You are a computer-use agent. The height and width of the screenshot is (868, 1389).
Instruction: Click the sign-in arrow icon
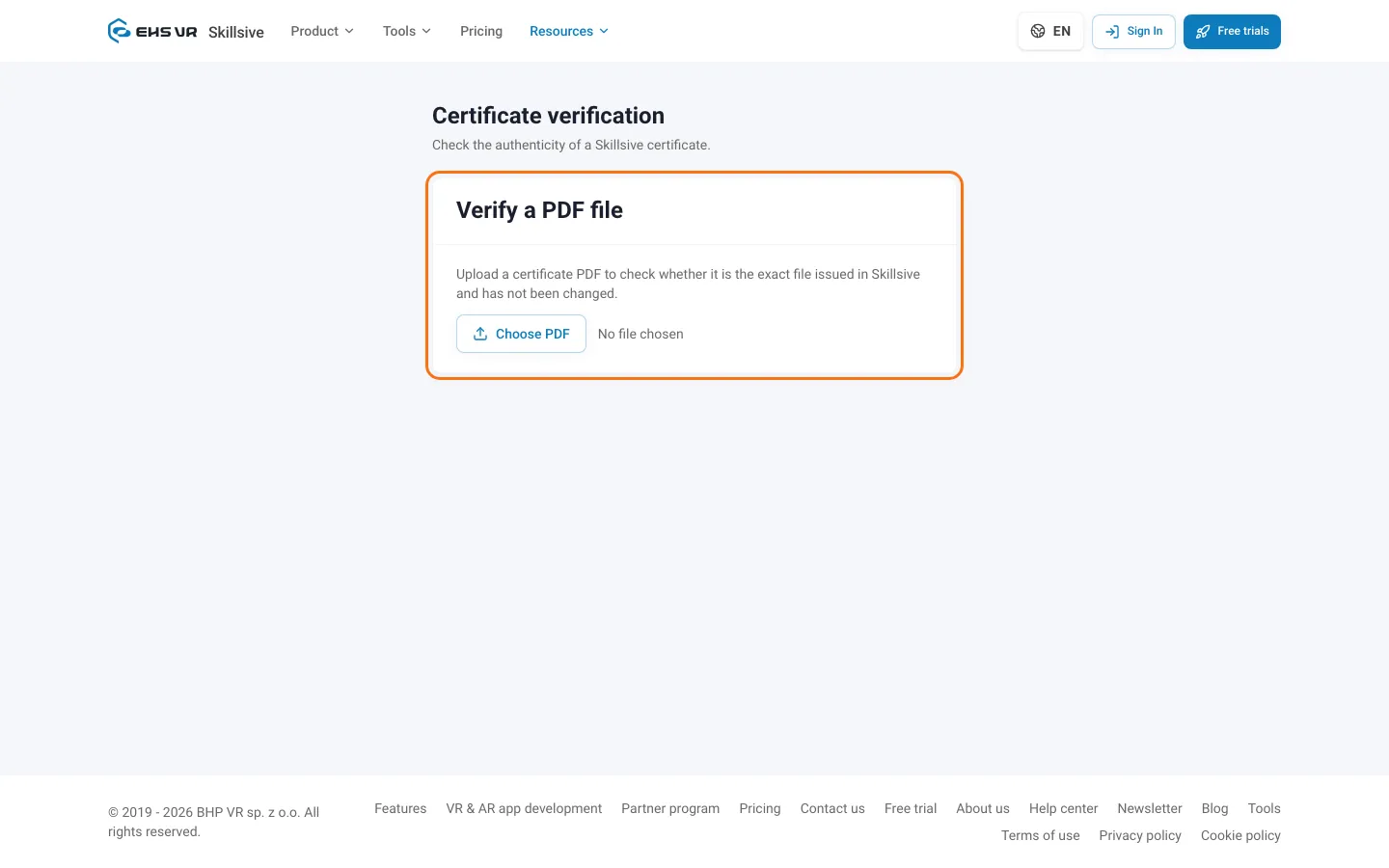[1112, 32]
